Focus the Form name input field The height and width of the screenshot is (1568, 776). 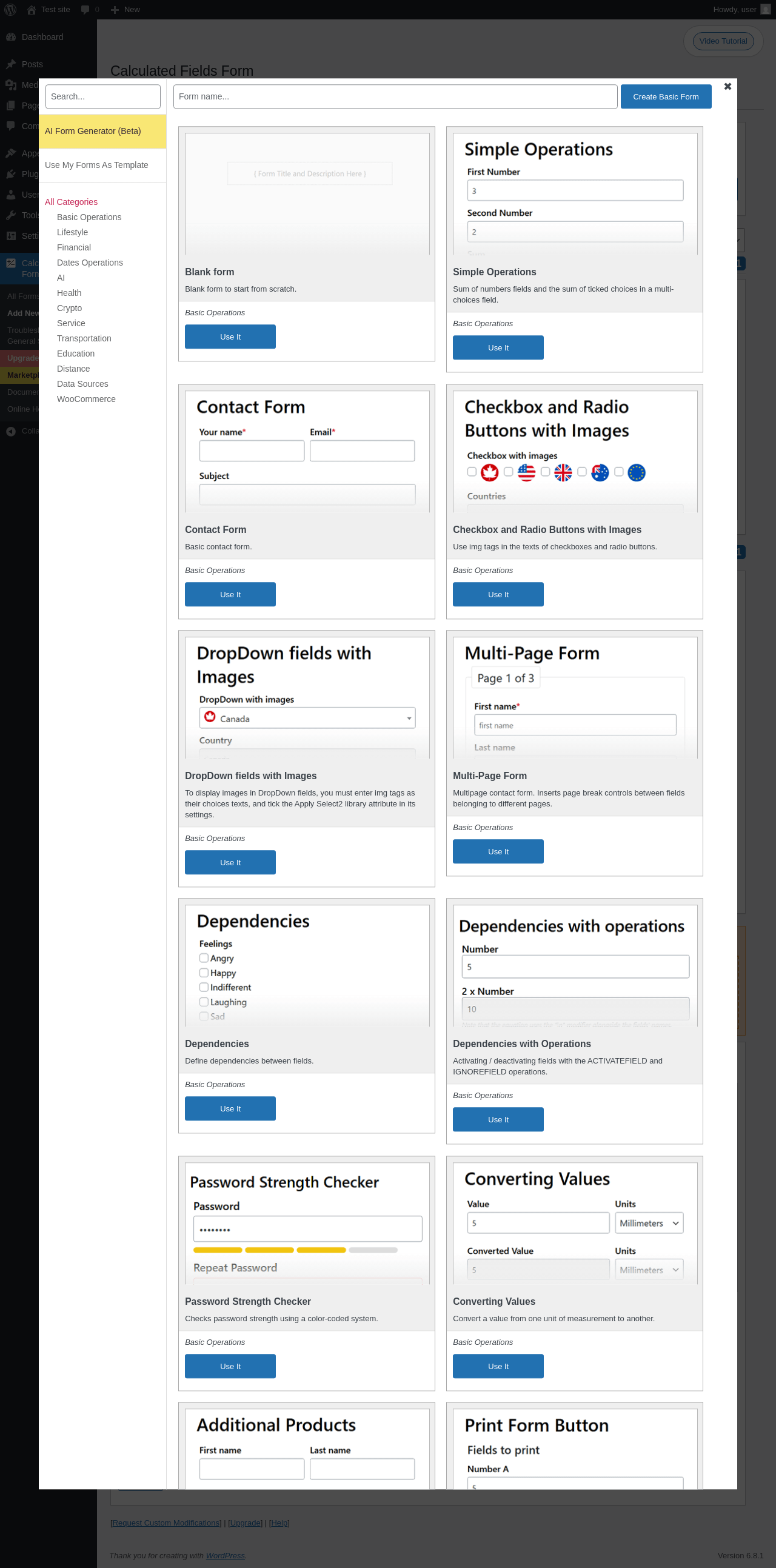point(395,97)
